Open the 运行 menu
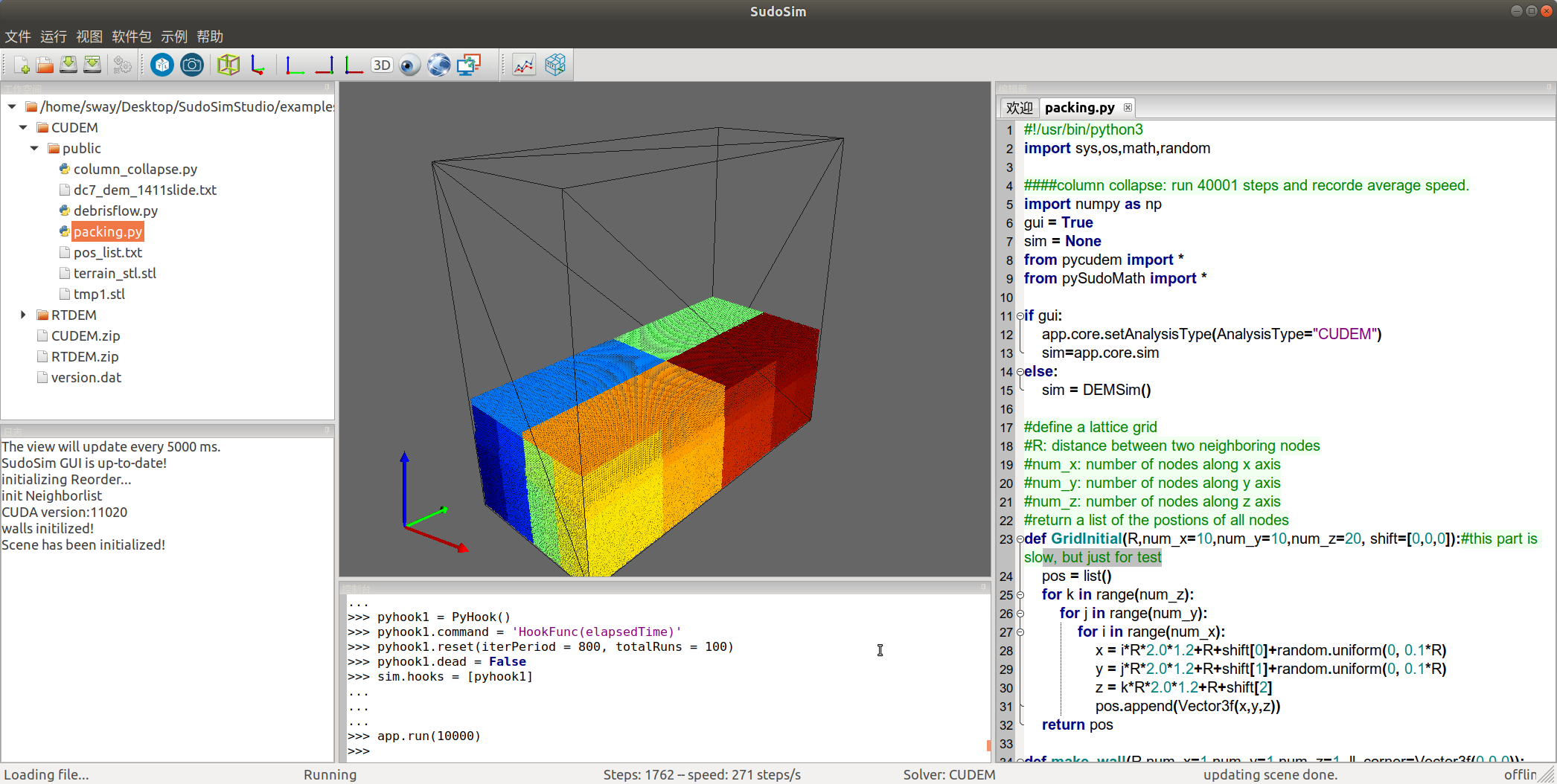 [53, 36]
